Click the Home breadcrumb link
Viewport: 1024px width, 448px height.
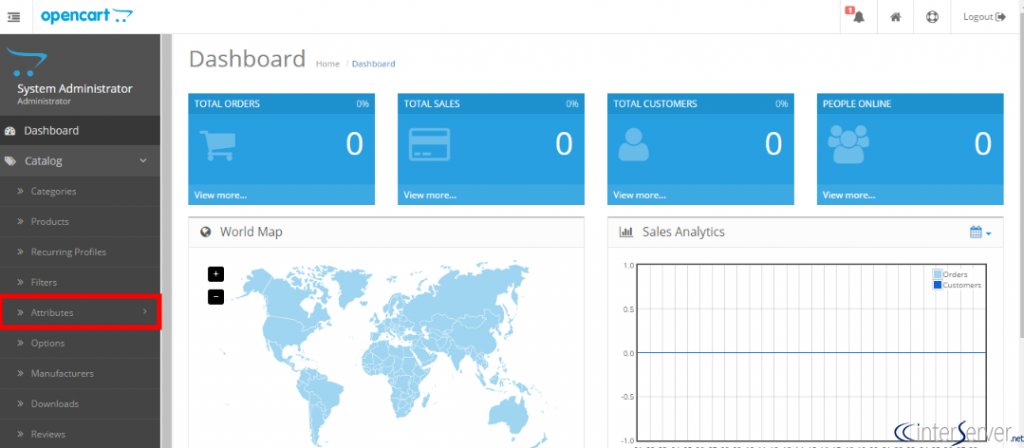tap(328, 64)
